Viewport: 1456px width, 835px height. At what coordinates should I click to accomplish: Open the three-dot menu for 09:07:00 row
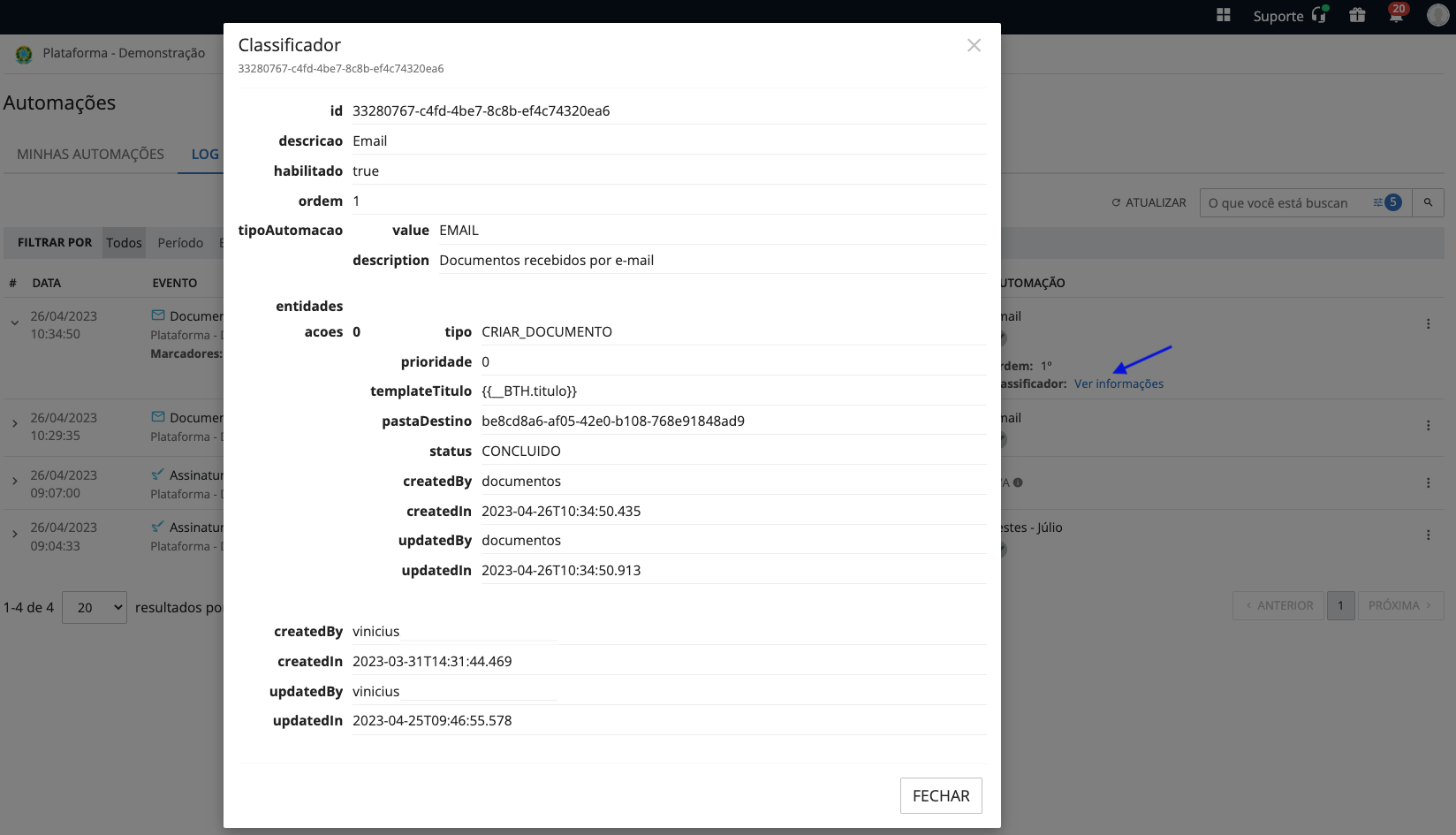click(1428, 483)
